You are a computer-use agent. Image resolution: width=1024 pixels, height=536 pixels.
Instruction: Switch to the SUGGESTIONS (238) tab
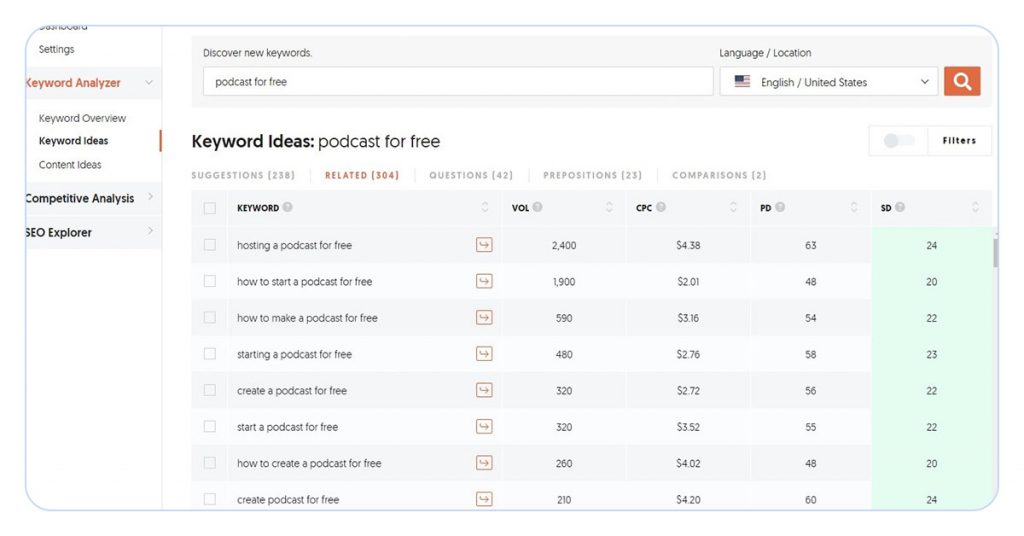[243, 175]
